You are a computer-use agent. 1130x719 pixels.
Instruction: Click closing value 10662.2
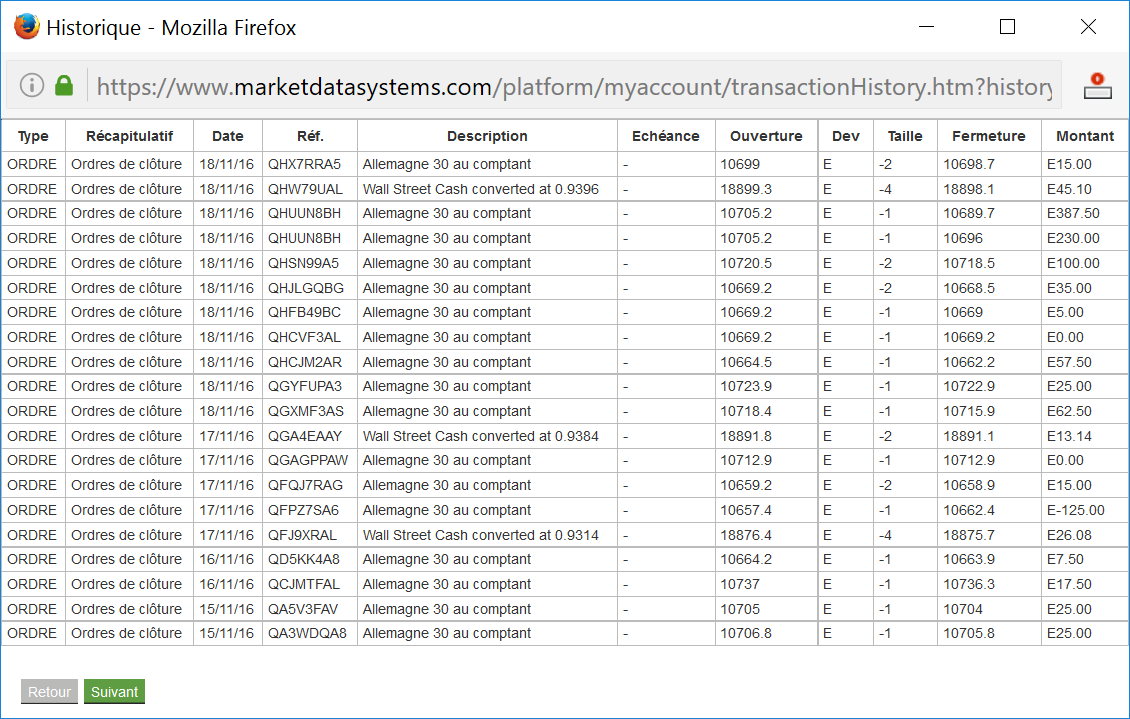pos(969,362)
